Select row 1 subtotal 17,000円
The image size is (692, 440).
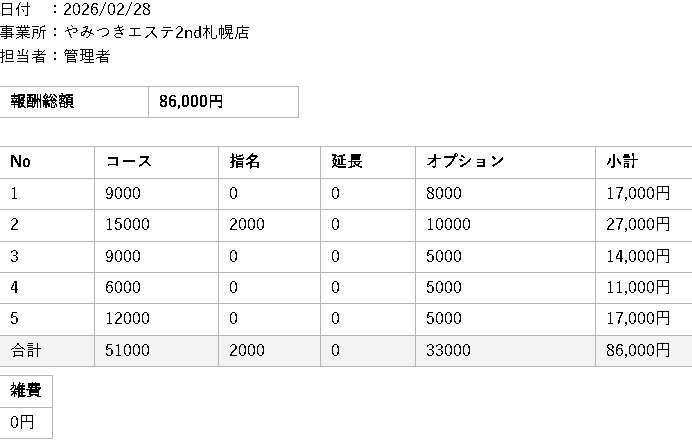pos(637,194)
